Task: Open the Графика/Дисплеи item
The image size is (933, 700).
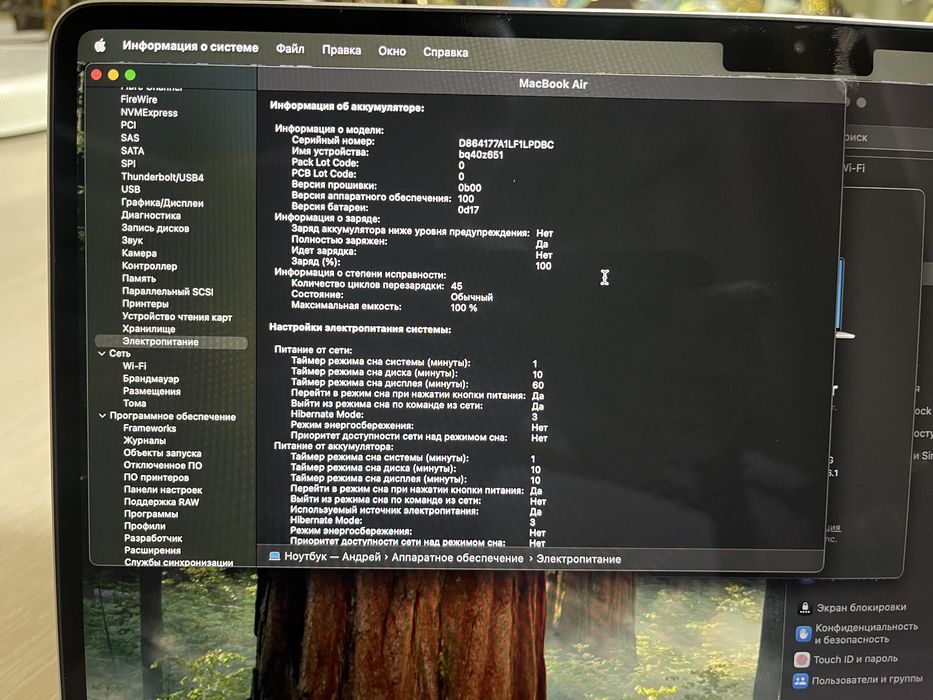Action: (162, 203)
